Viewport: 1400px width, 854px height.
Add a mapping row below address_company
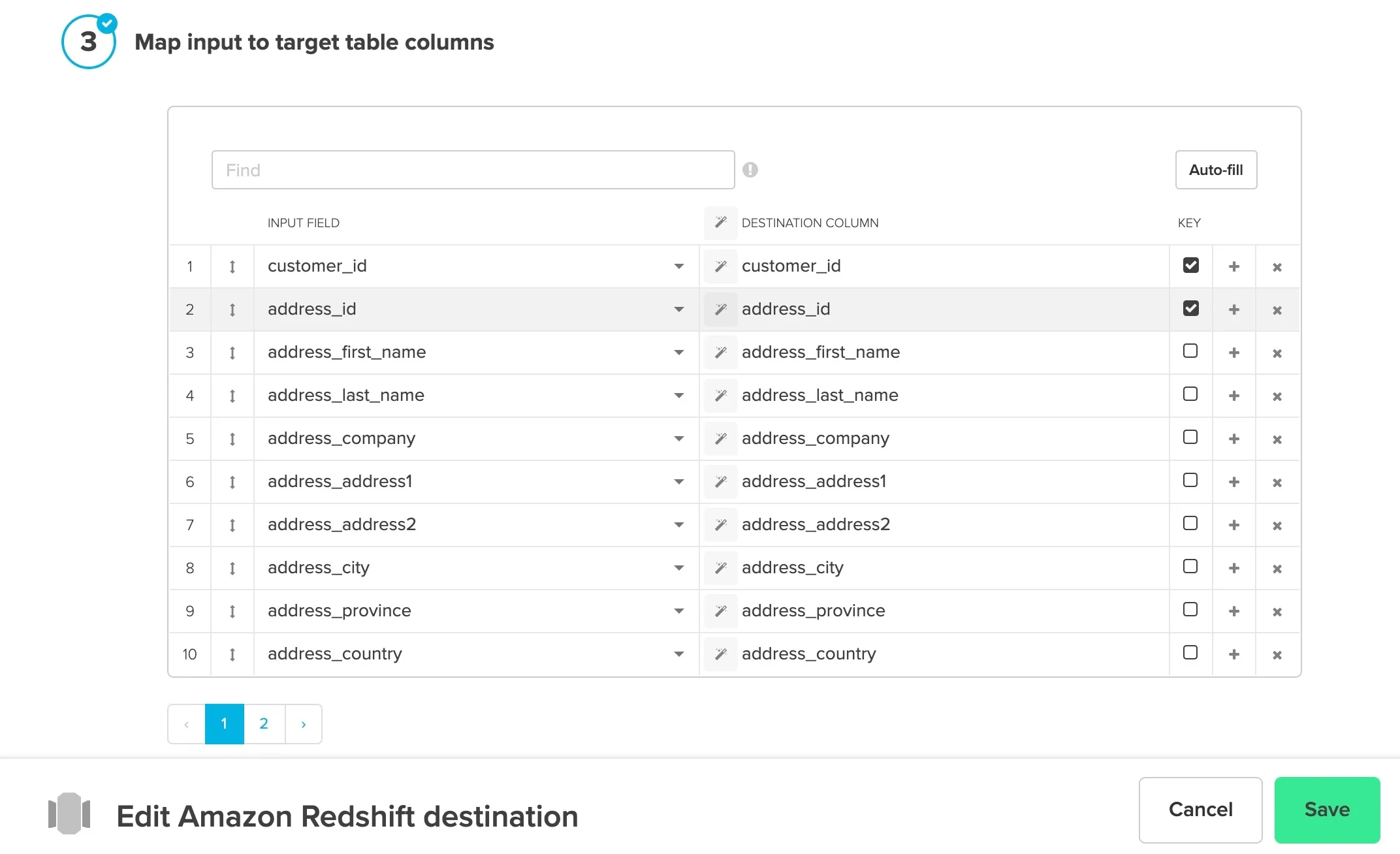coord(1234,439)
